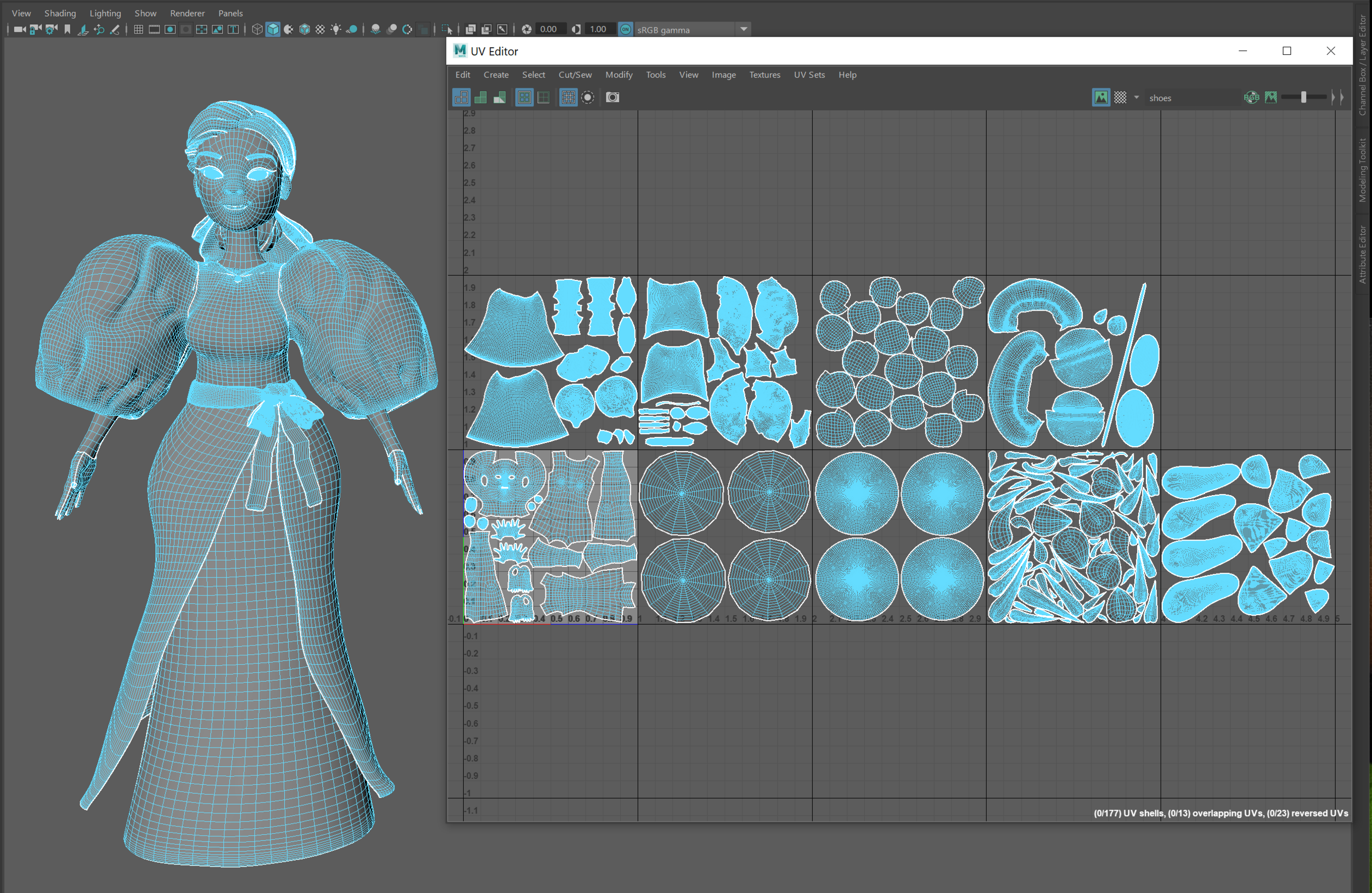Image resolution: width=1372 pixels, height=893 pixels.
Task: Open the Shading menu in viewport
Action: coord(60,13)
